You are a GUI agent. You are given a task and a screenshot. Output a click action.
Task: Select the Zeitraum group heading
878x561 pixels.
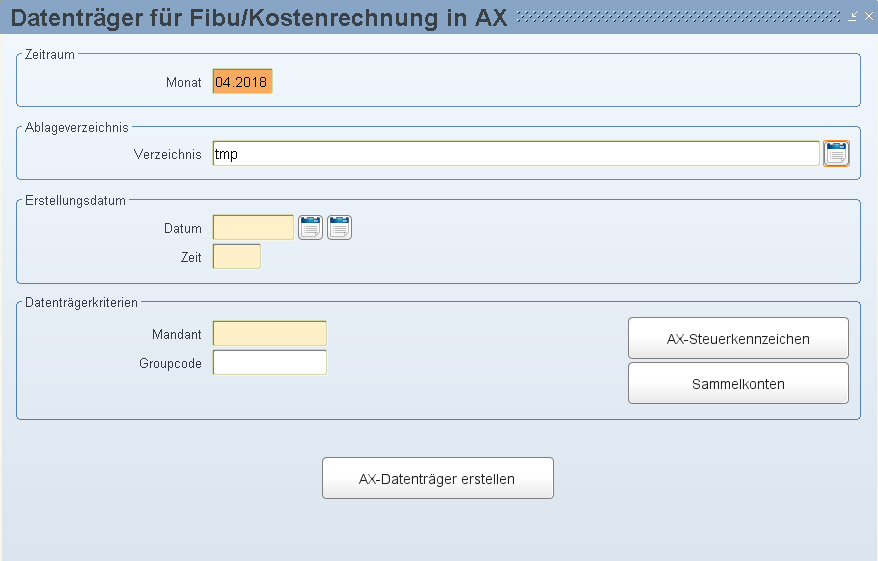50,54
